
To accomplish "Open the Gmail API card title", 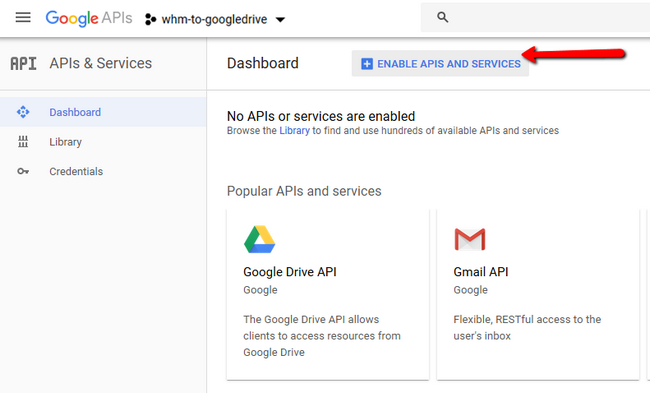I will (x=481, y=272).
